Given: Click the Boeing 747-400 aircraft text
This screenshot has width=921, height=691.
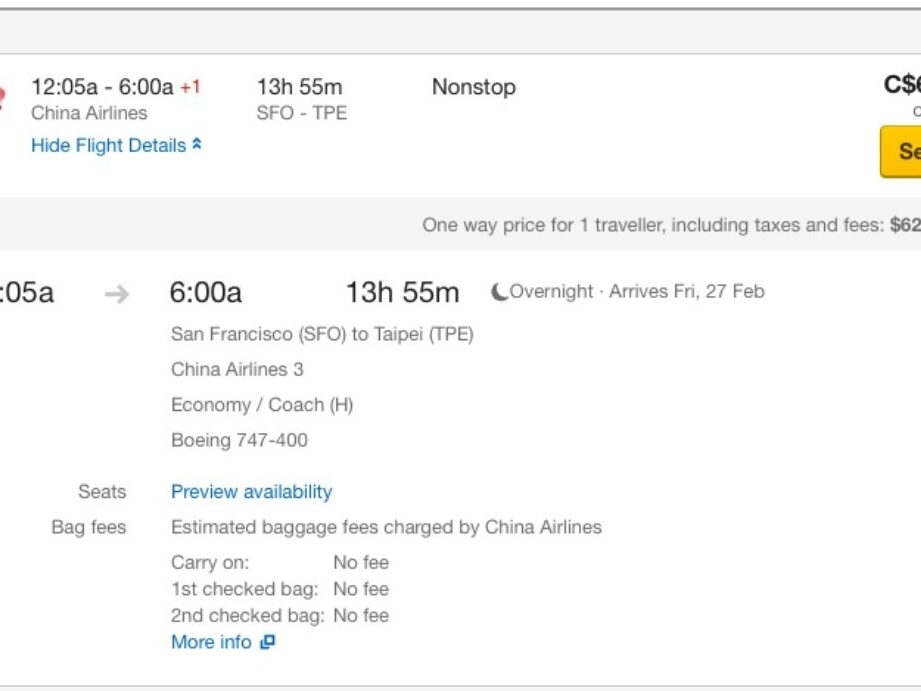Looking at the screenshot, I should tap(239, 440).
